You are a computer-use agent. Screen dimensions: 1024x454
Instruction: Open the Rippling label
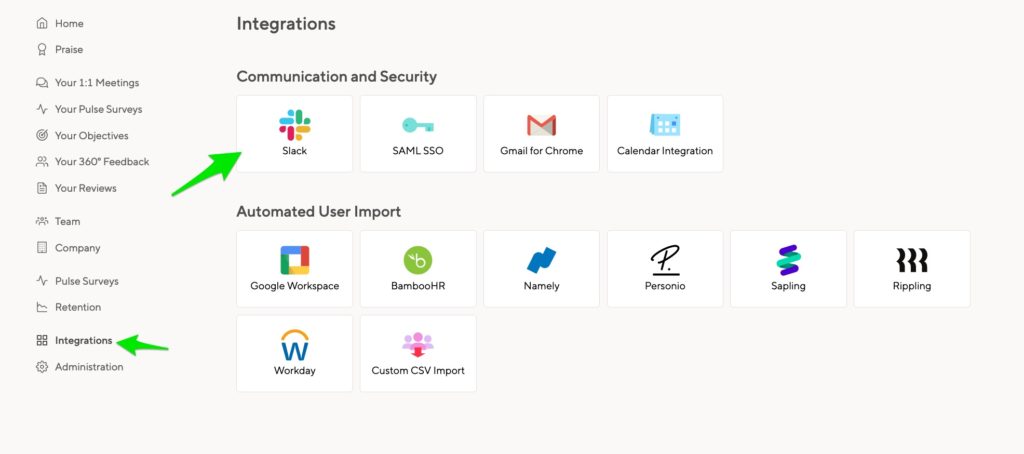pyautogui.click(x=912, y=286)
